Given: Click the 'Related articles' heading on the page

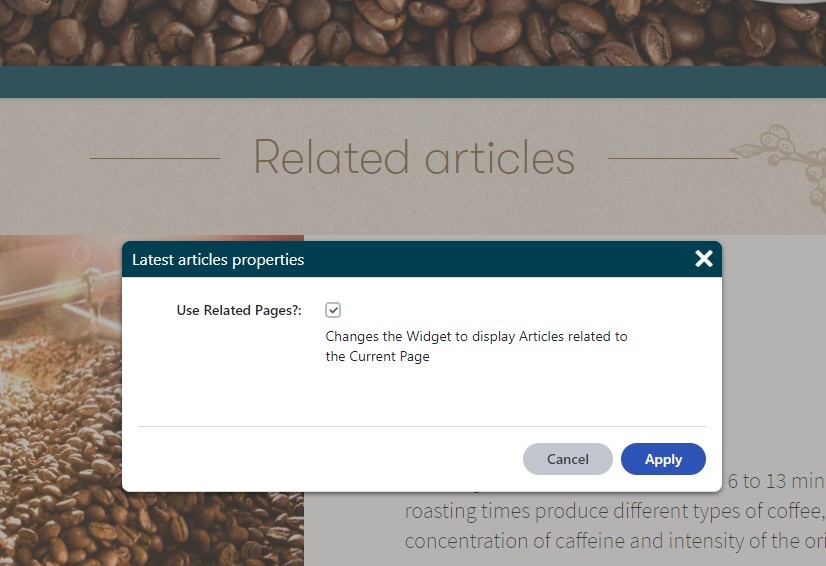Looking at the screenshot, I should pos(414,157).
